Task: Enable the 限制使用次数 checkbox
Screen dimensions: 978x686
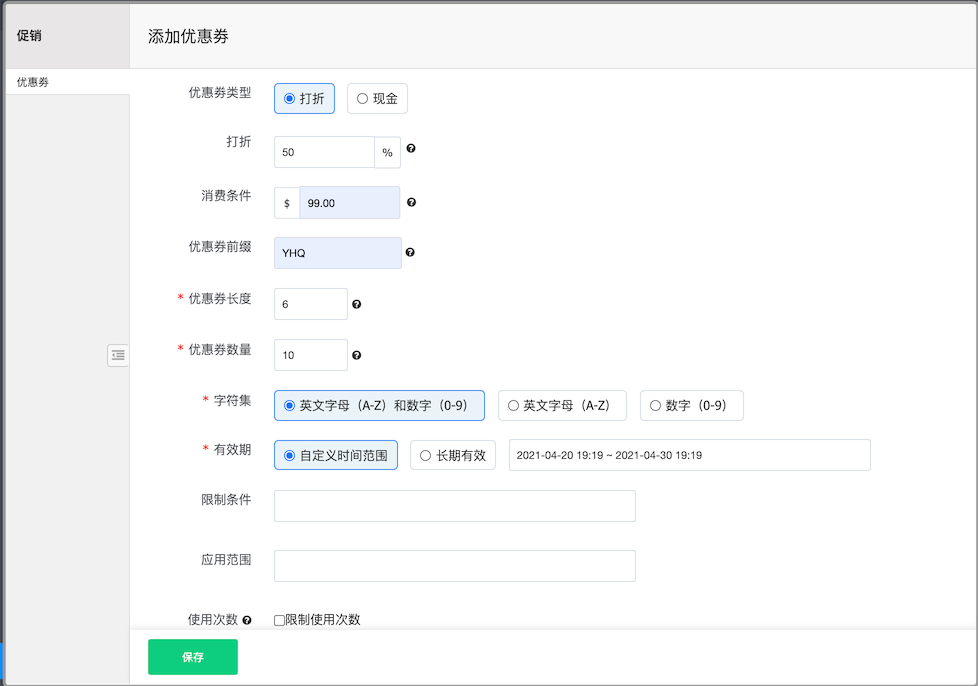Action: pyautogui.click(x=278, y=620)
